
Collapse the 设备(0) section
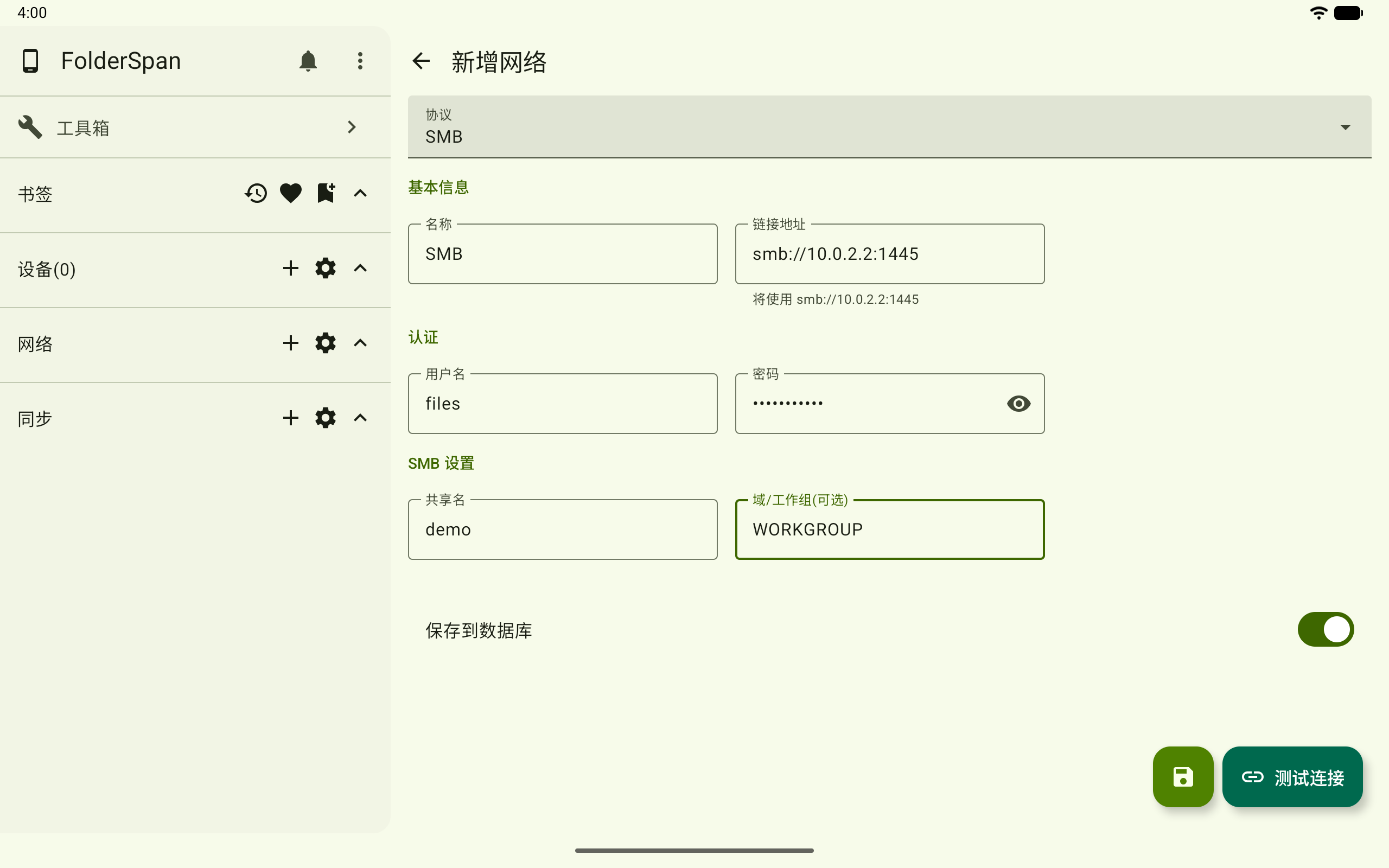click(x=360, y=268)
